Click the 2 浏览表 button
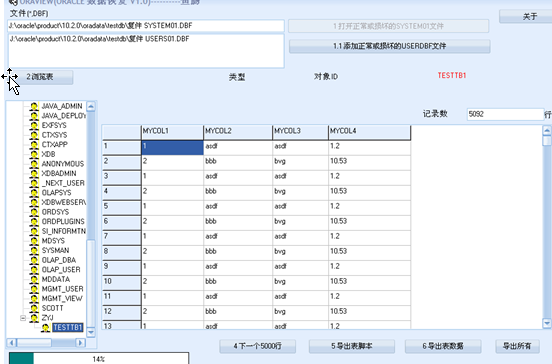 (40, 77)
